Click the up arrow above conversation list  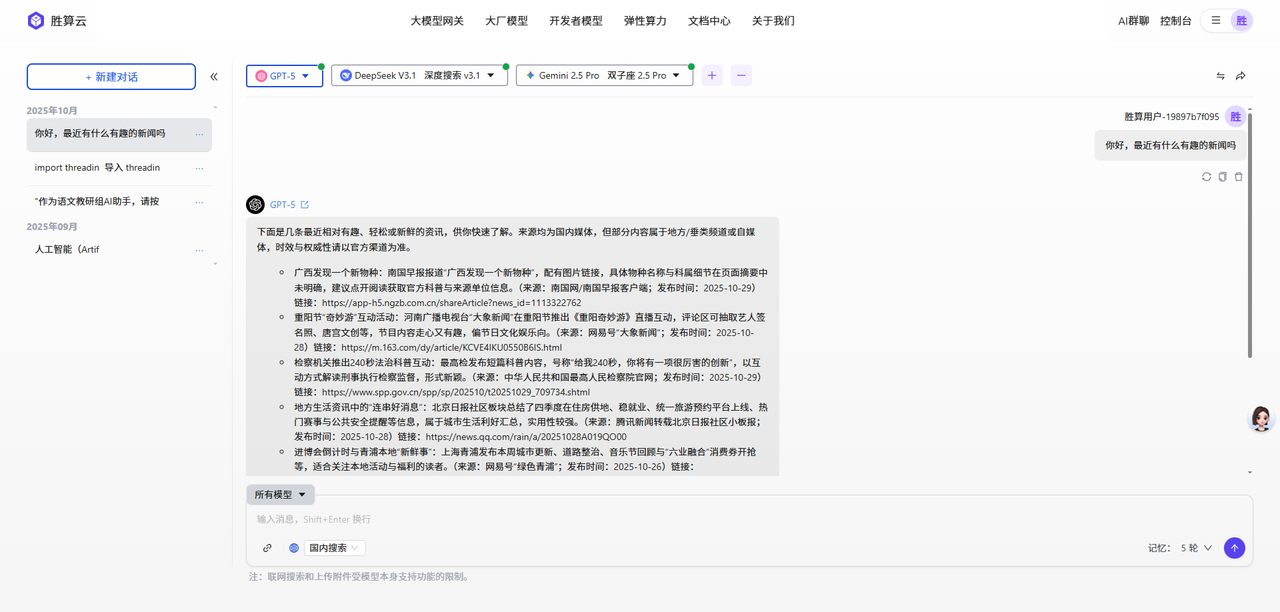click(215, 108)
